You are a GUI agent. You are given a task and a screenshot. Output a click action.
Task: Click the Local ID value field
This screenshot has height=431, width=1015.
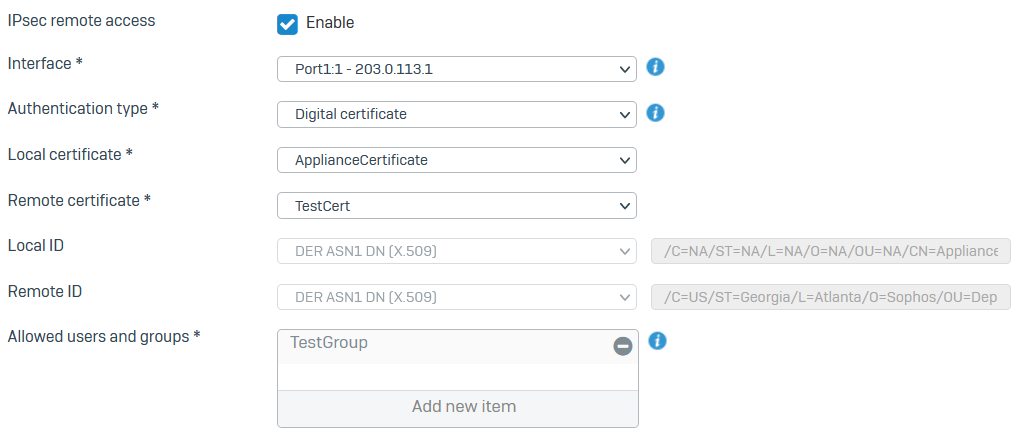[830, 251]
